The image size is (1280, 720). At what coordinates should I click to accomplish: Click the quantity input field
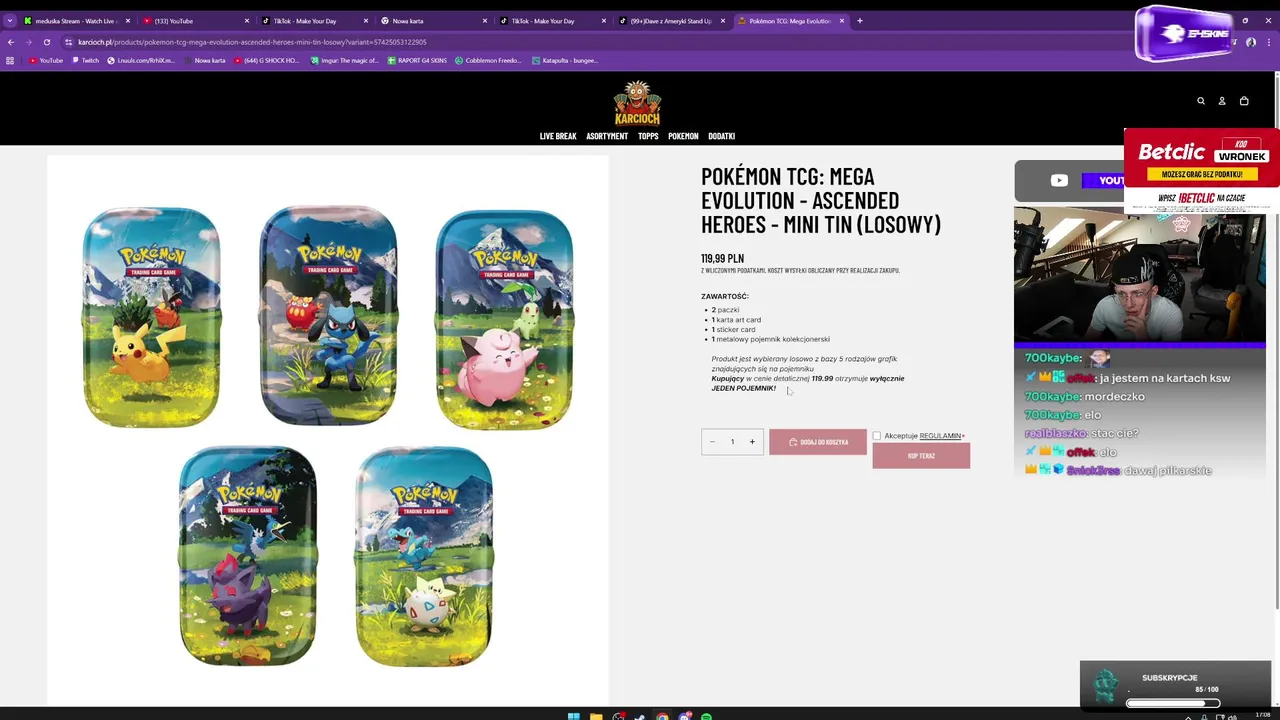[x=732, y=442]
